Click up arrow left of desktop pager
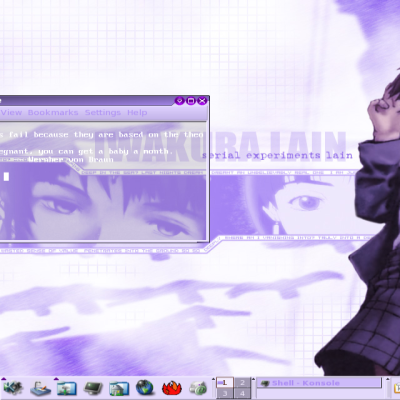The height and width of the screenshot is (400, 400). (213, 379)
